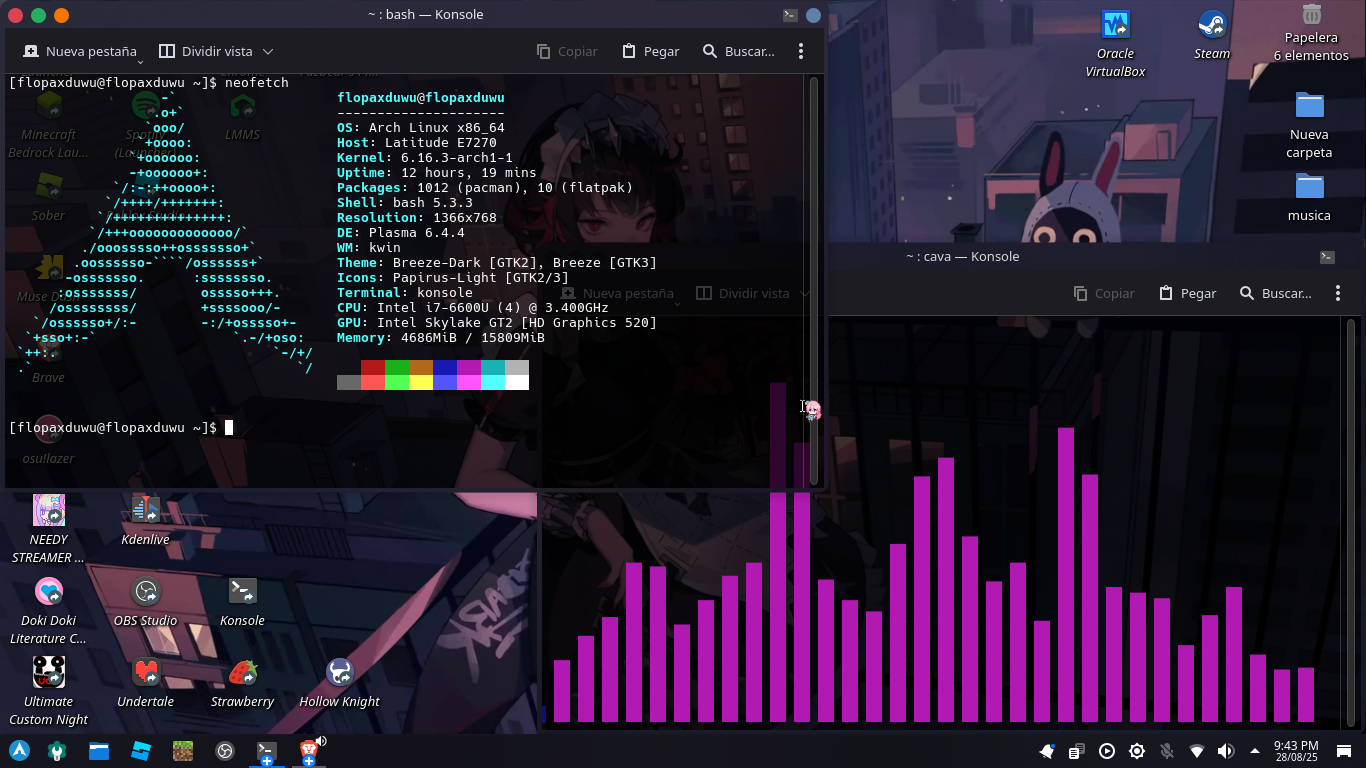Select the Konsole desktop icon
This screenshot has height=768, width=1366.
tap(242, 601)
